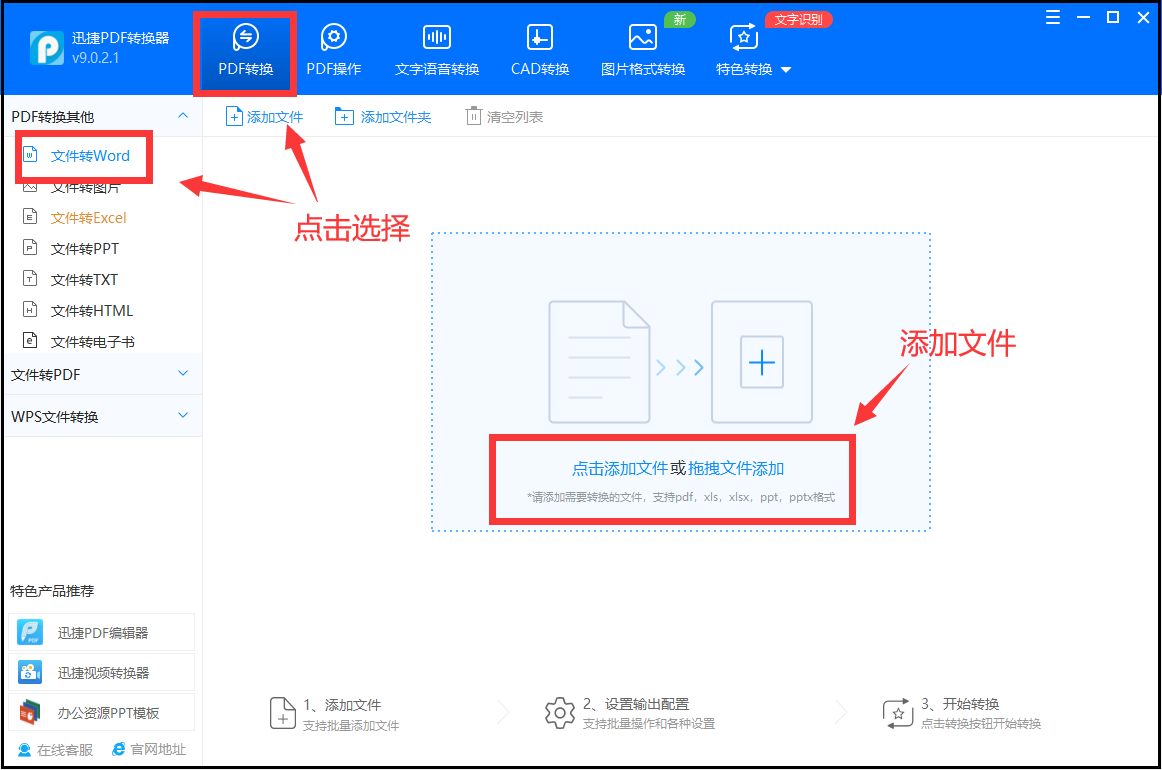Click the 在线客服 person icon
Image resolution: width=1162 pixels, height=770 pixels.
coord(24,750)
